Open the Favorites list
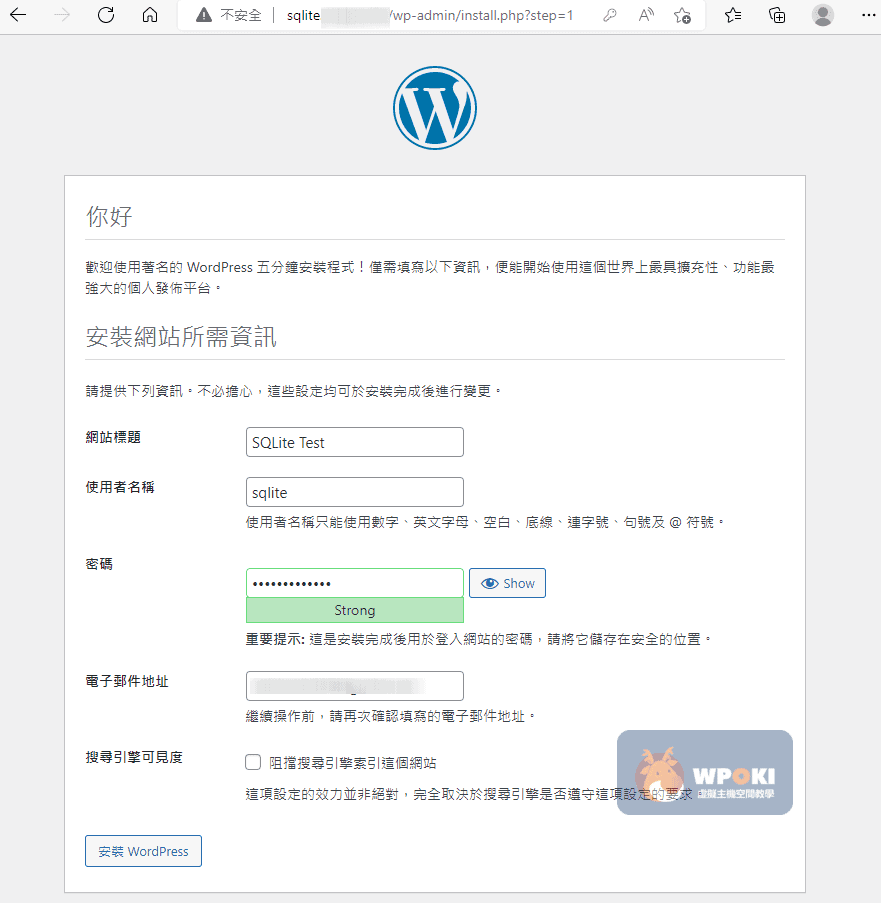The width and height of the screenshot is (881, 903). click(x=732, y=15)
